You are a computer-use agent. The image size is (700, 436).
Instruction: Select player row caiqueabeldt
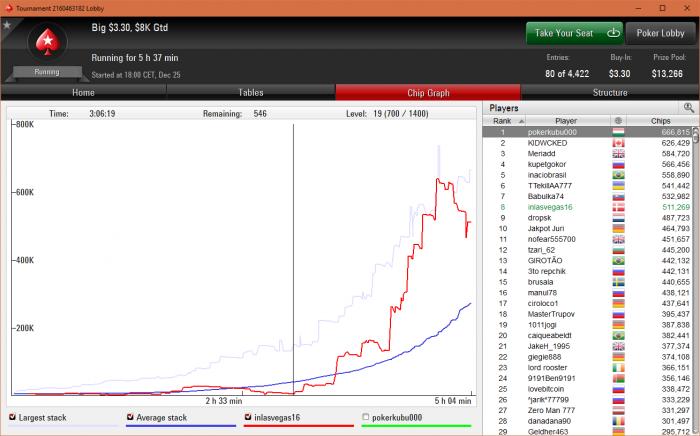(x=587, y=336)
